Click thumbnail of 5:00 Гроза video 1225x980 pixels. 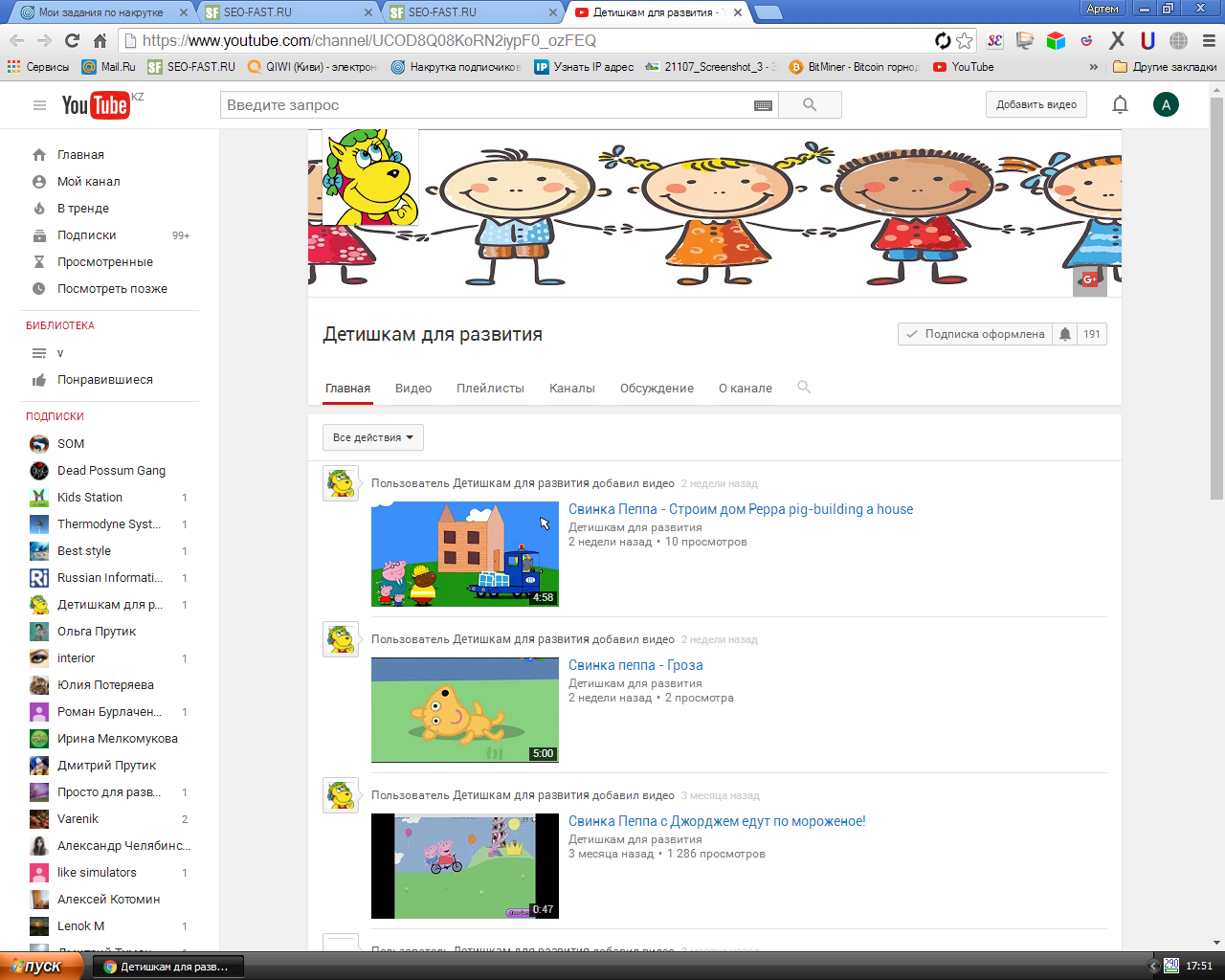tap(465, 710)
